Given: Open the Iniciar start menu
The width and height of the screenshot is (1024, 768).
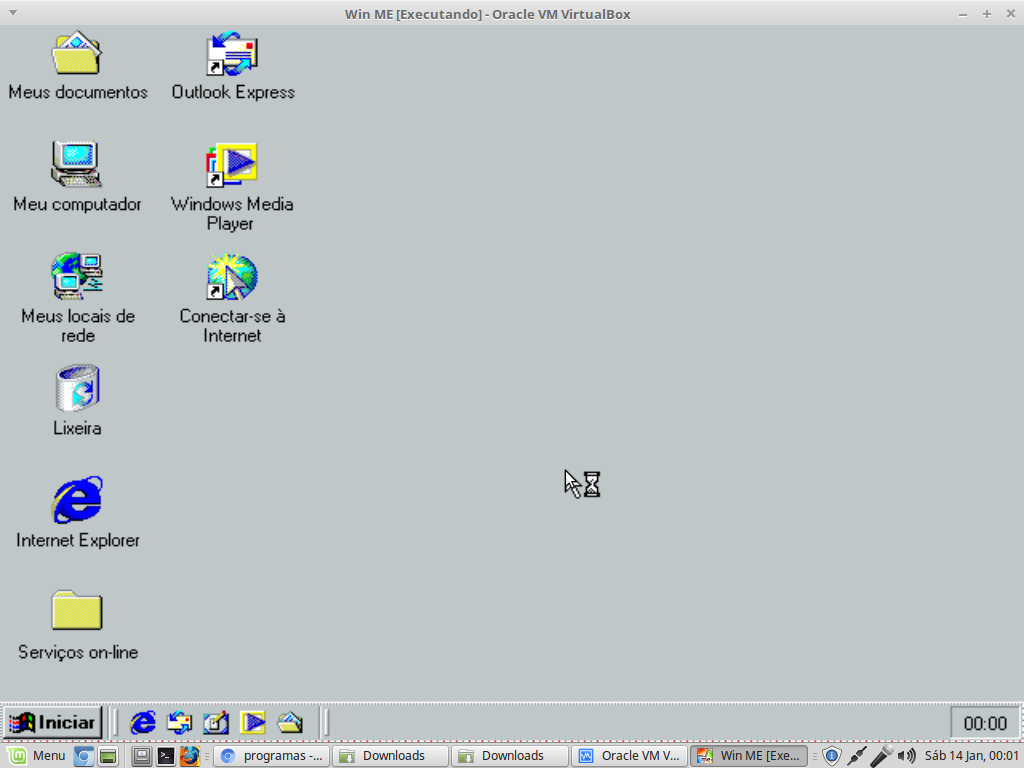Looking at the screenshot, I should [x=53, y=722].
